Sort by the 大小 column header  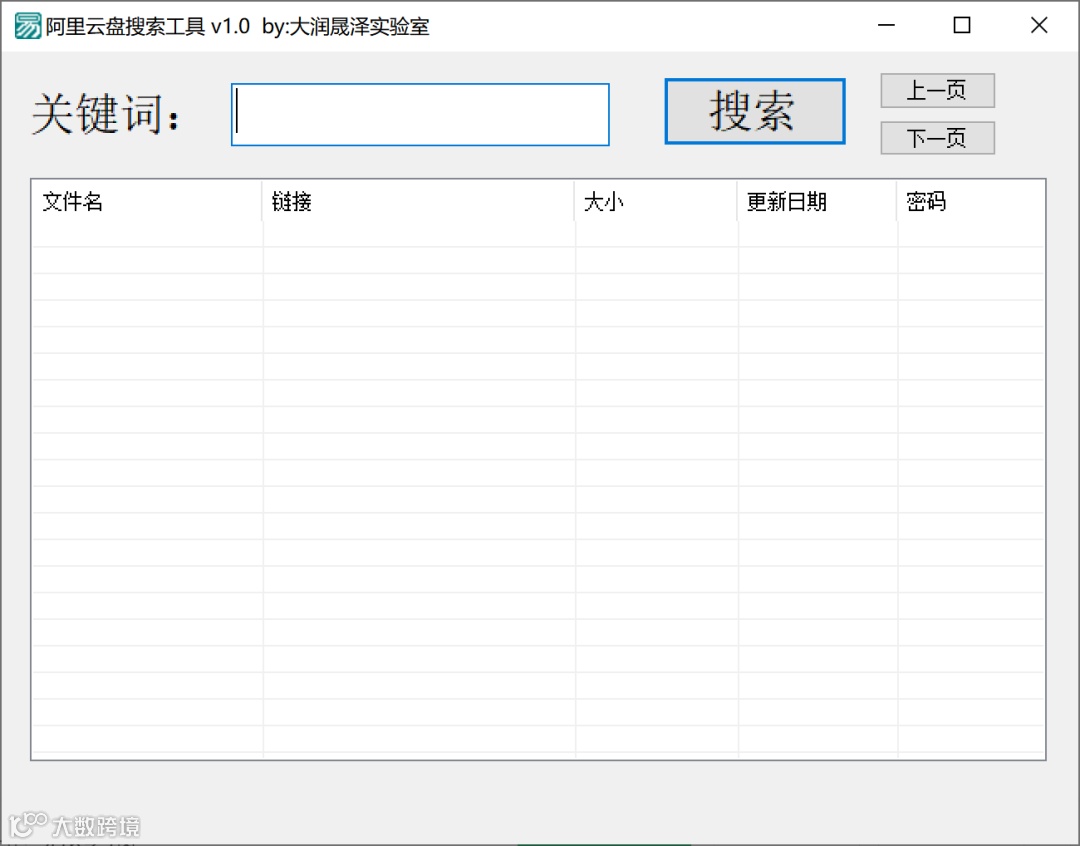click(656, 201)
